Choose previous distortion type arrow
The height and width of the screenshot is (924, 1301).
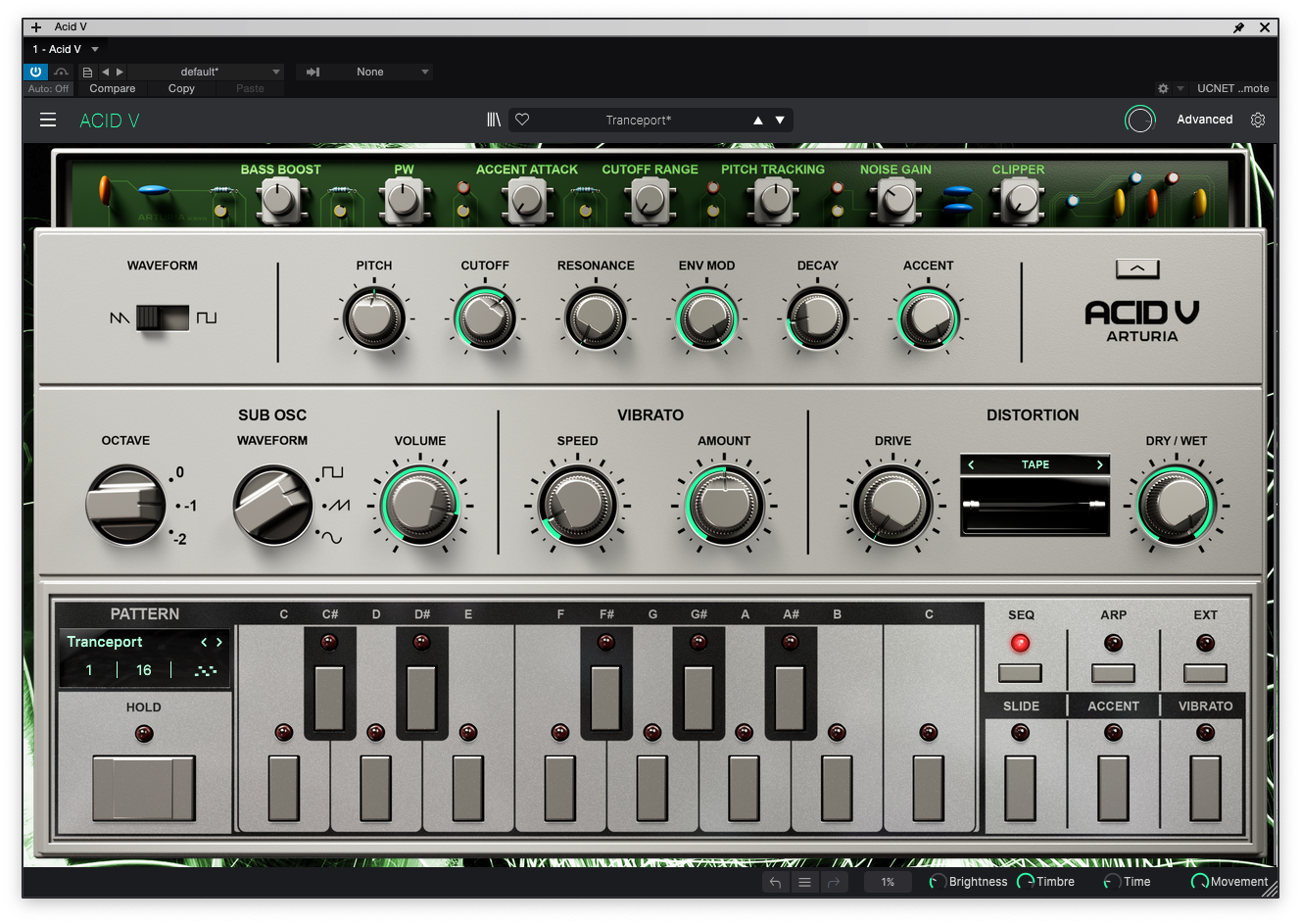click(x=971, y=464)
